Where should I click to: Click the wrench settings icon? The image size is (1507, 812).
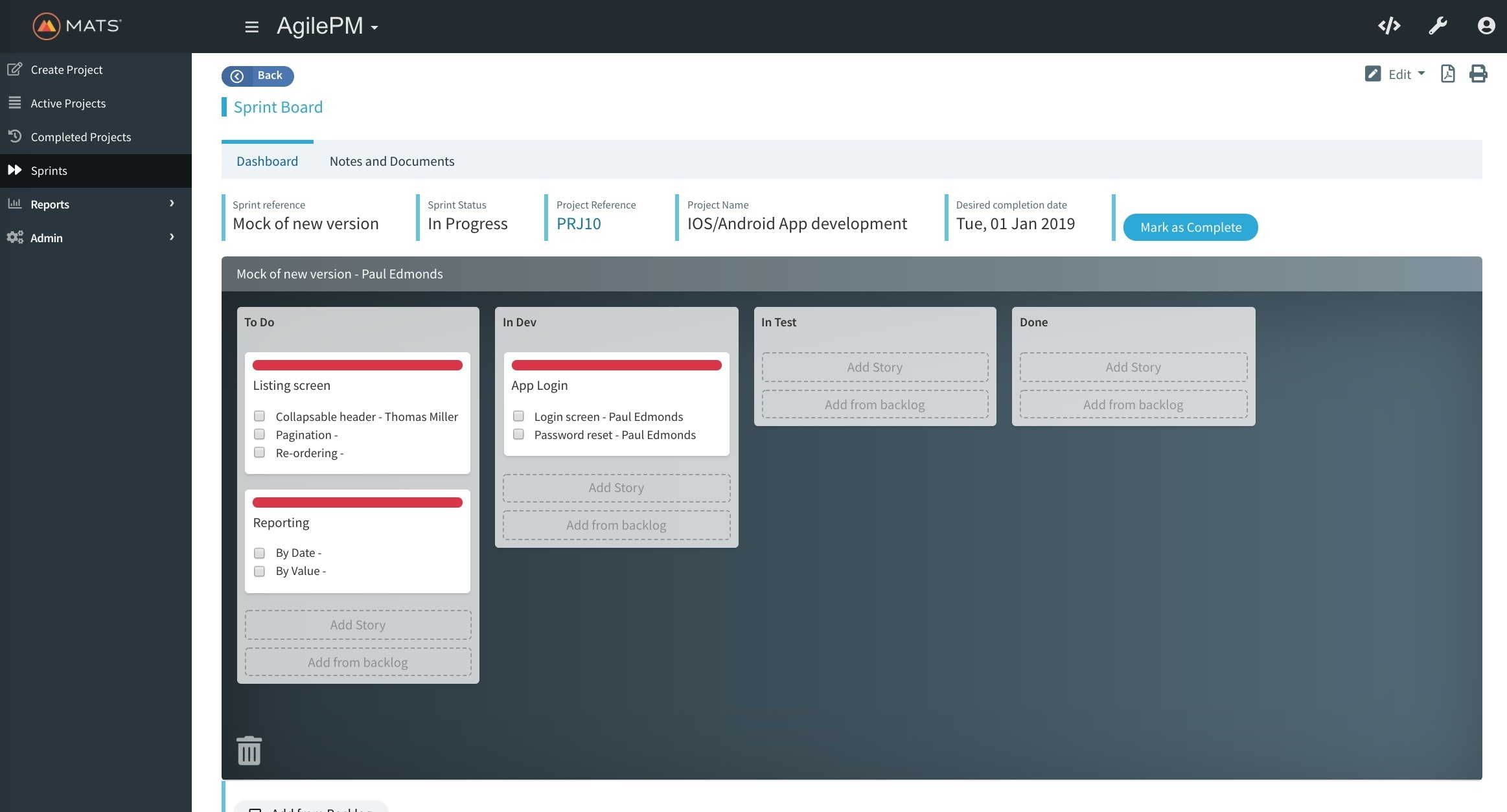[1438, 26]
